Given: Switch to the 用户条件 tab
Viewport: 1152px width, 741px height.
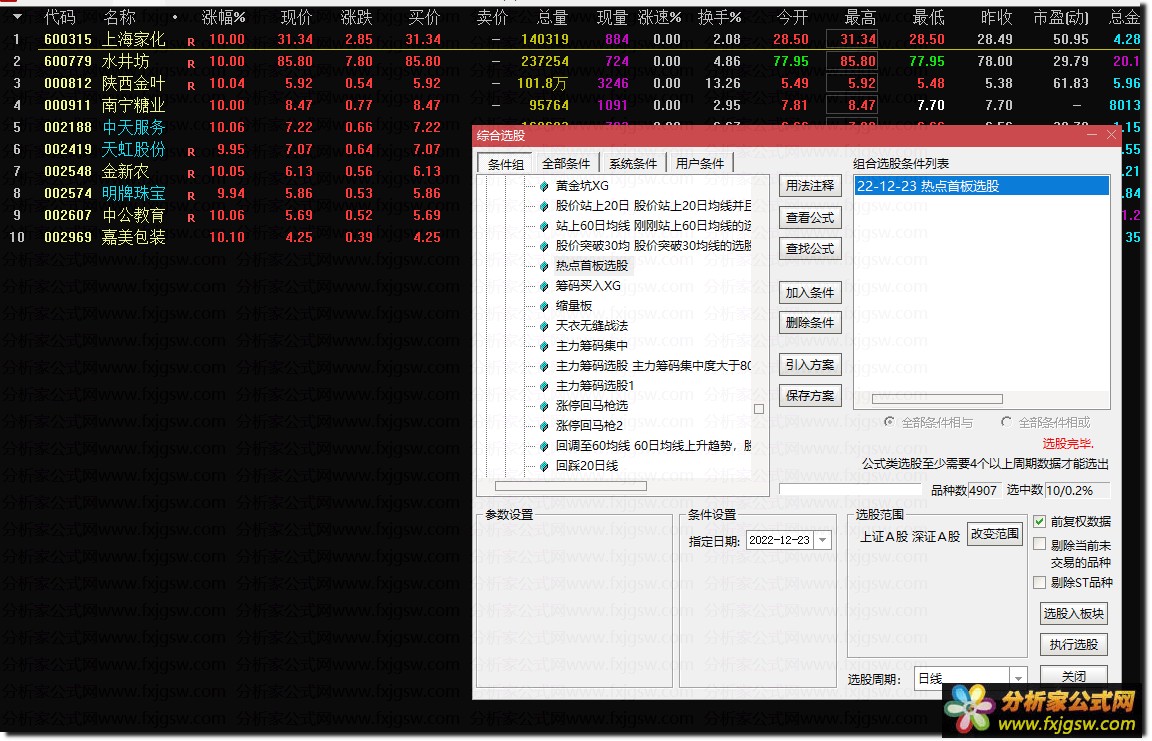Looking at the screenshot, I should (x=699, y=164).
